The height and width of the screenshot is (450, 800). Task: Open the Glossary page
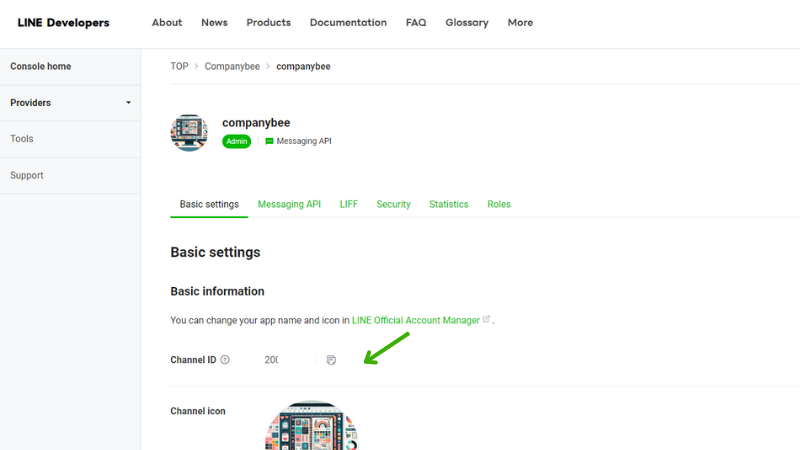pos(467,22)
